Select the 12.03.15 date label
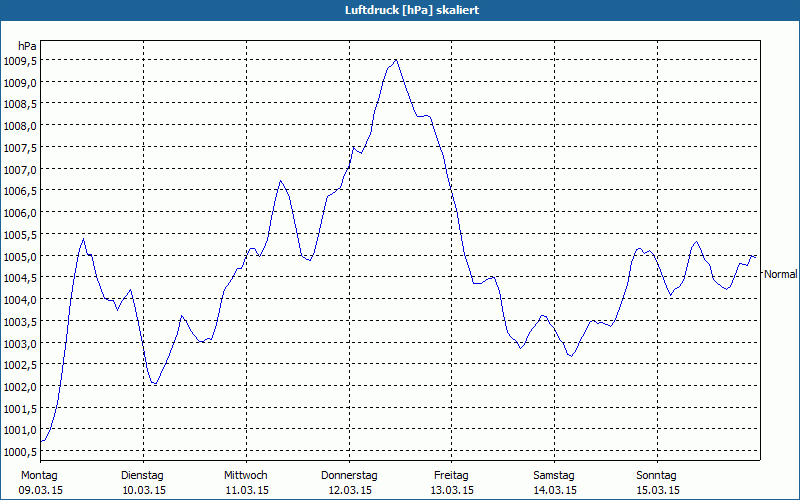Image resolution: width=800 pixels, height=500 pixels. (350, 490)
